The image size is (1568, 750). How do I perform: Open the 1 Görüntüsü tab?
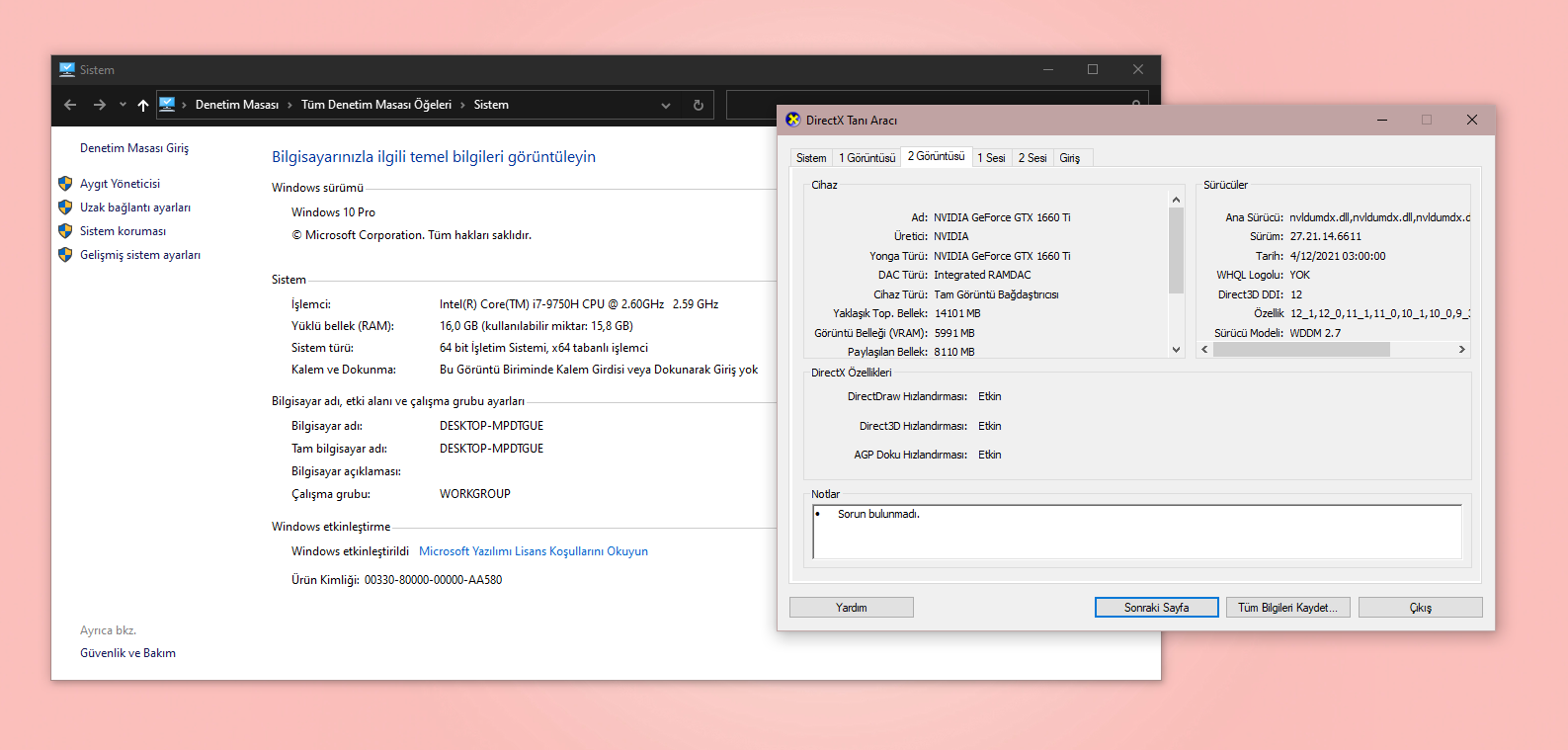[867, 158]
